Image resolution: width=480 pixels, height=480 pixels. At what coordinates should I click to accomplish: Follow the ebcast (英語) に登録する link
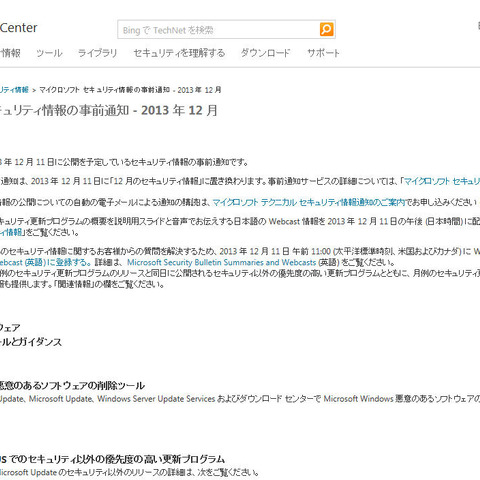point(45,262)
